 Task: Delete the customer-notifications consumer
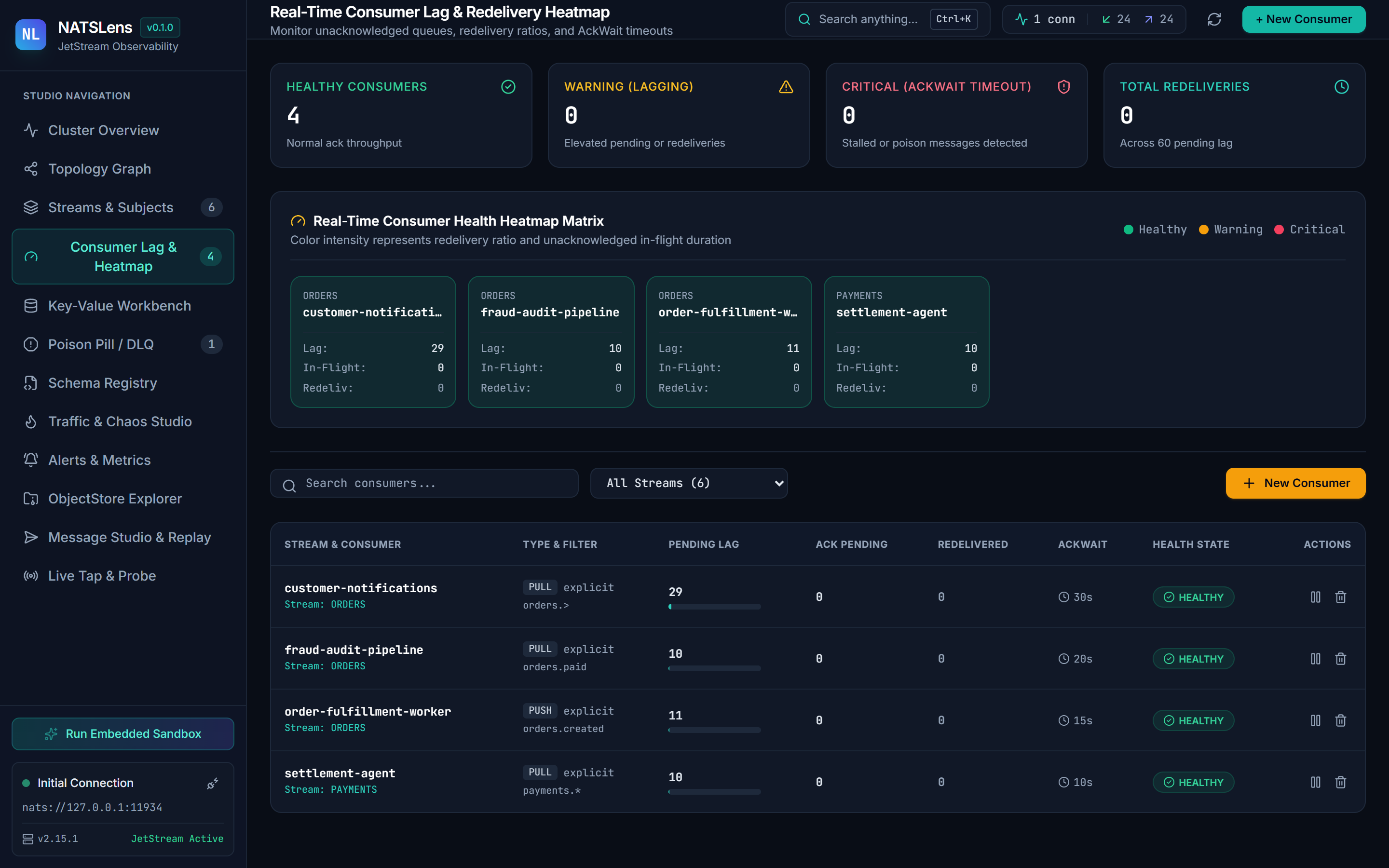pyautogui.click(x=1341, y=597)
